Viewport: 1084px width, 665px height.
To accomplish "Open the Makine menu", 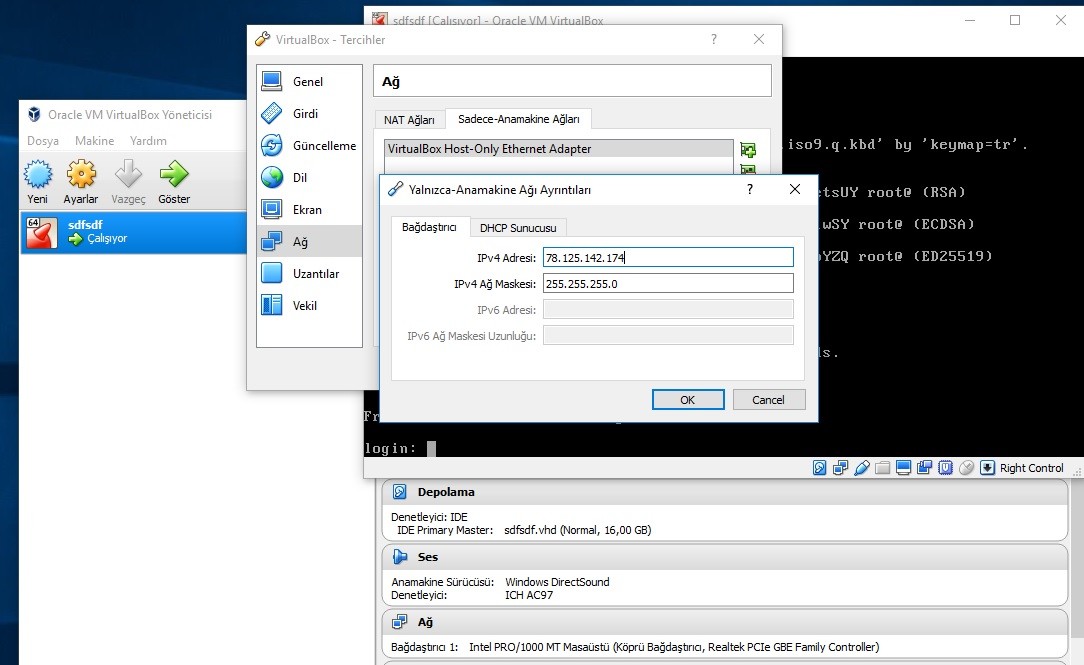I will [95, 141].
